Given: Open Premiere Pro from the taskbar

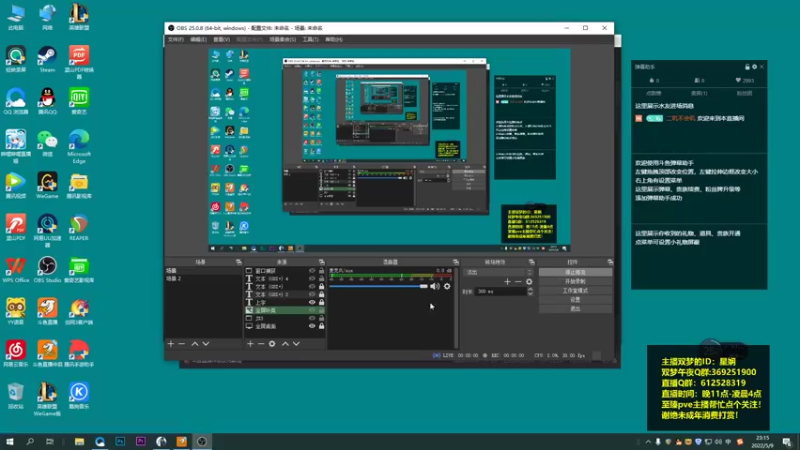Looking at the screenshot, I should [140, 442].
